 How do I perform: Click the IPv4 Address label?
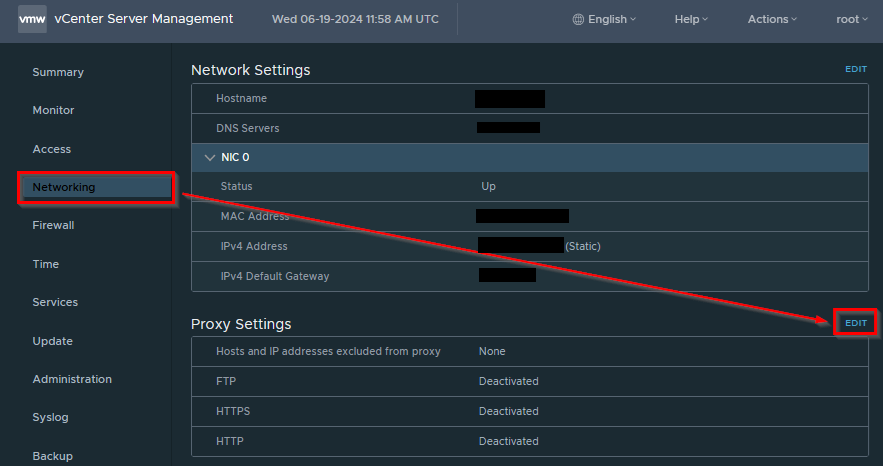[x=254, y=247]
